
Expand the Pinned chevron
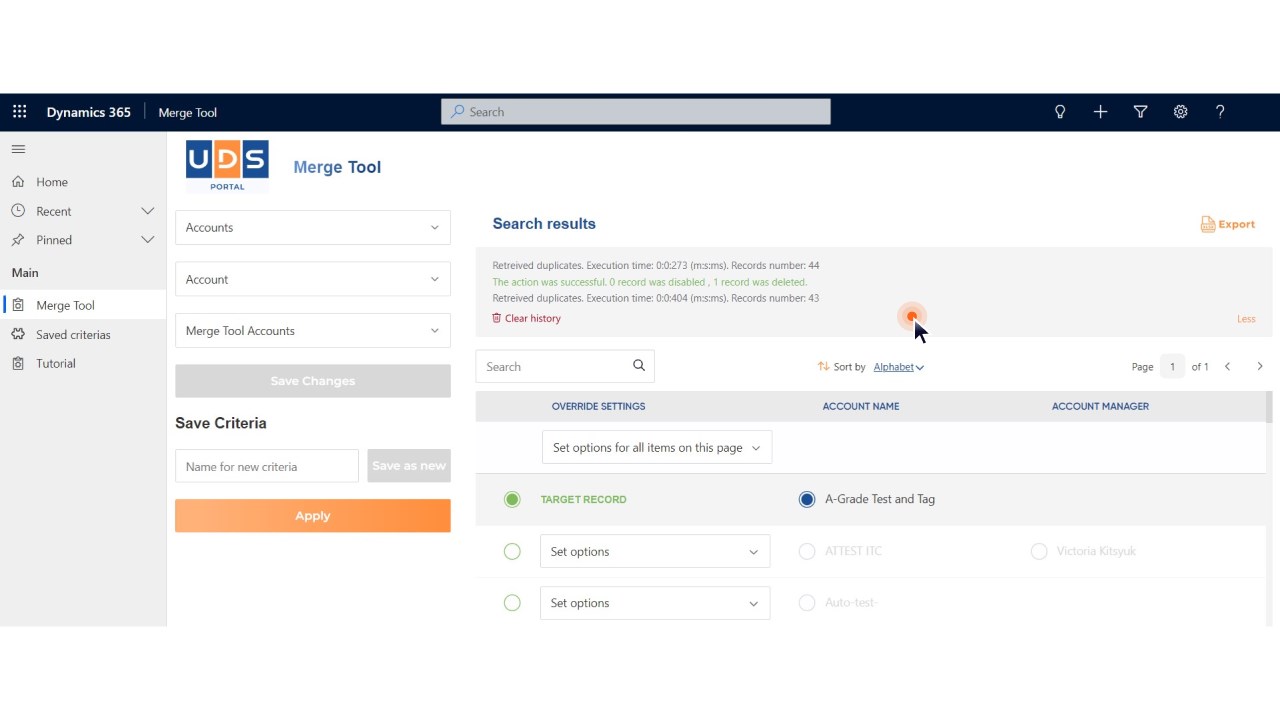pyautogui.click(x=148, y=240)
